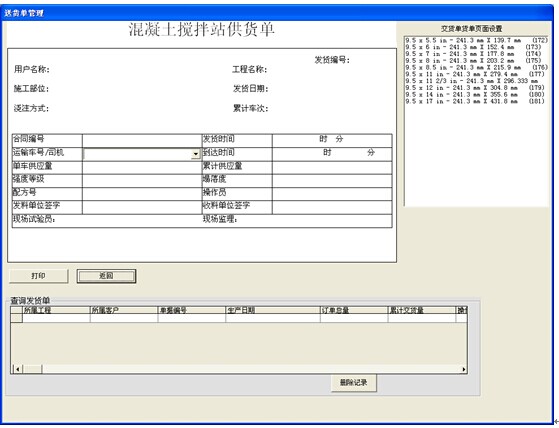The height and width of the screenshot is (428, 559).
Task: Select the 9.5 x 11 2/3 in paper size
Action: [x=476, y=81]
